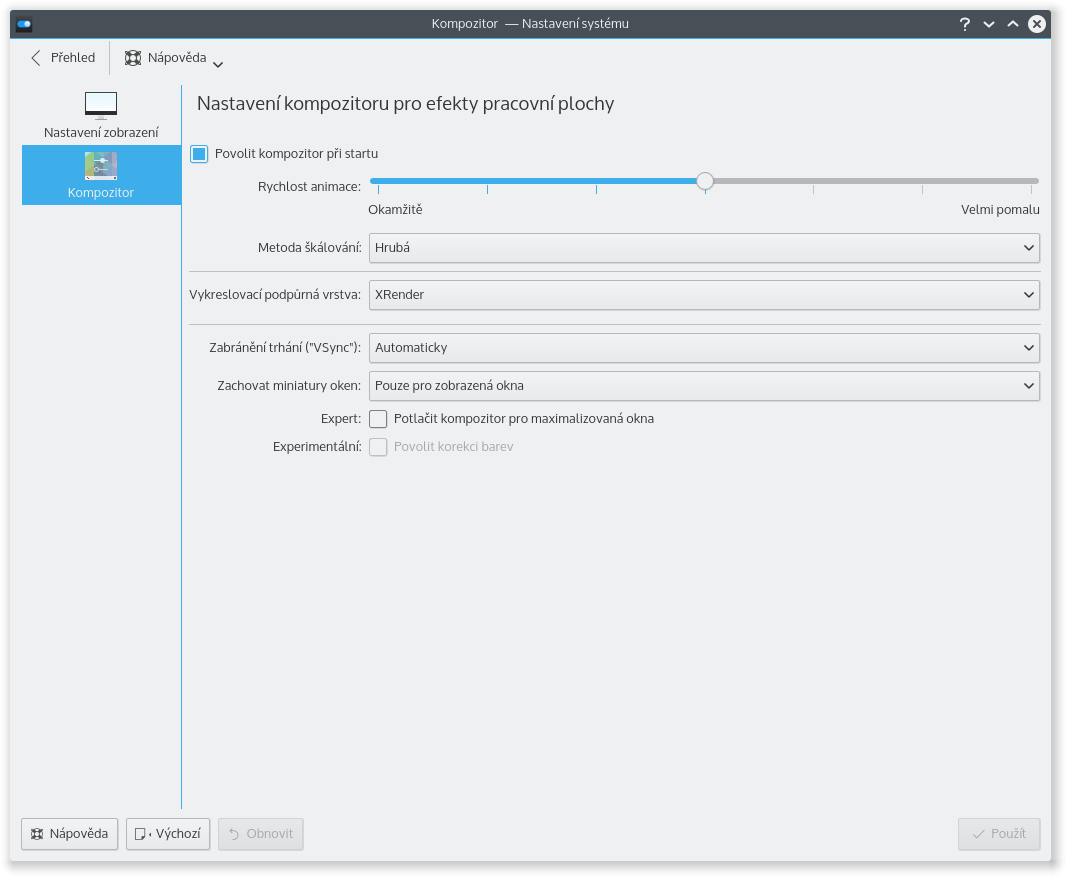The image size is (1067, 877).
Task: Open the Zachovat miniatury oken dropdown
Action: coord(704,386)
